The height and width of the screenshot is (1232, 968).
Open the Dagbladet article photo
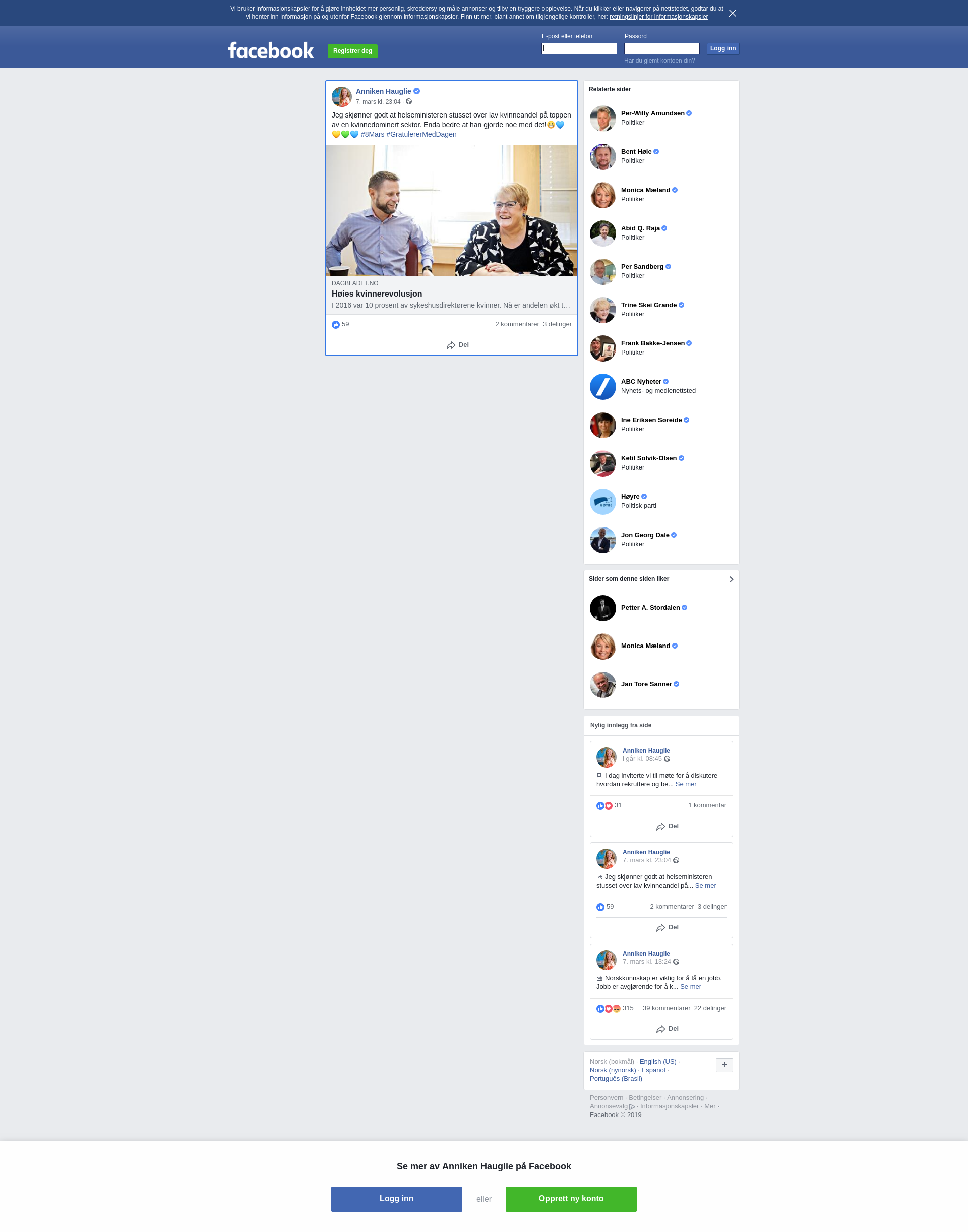point(451,210)
